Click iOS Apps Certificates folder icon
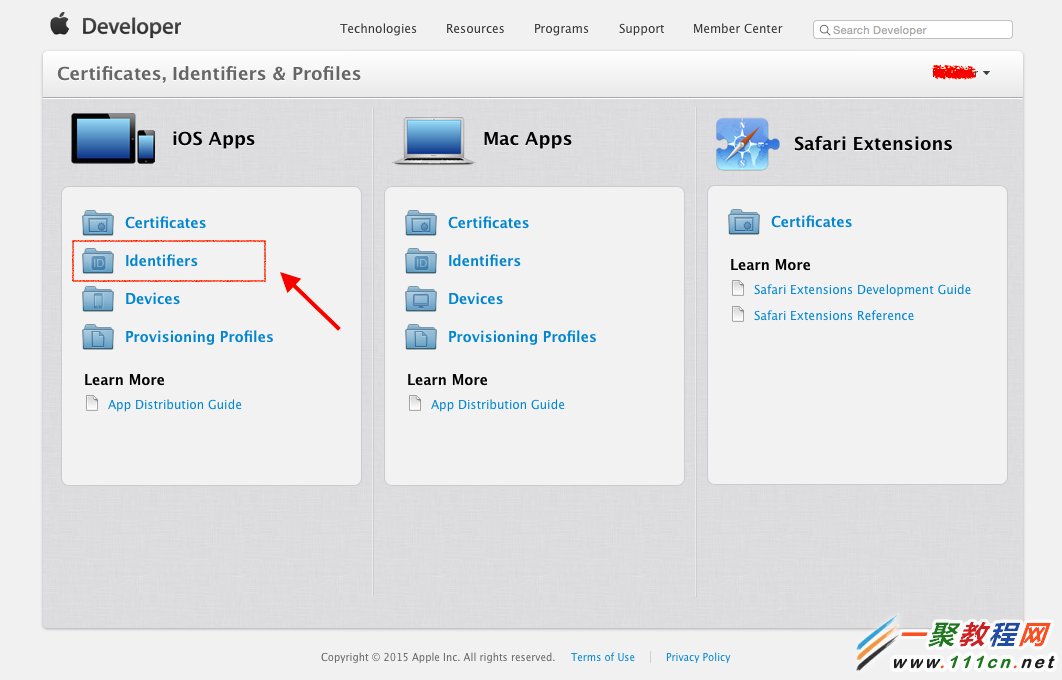1062x680 pixels. [98, 222]
